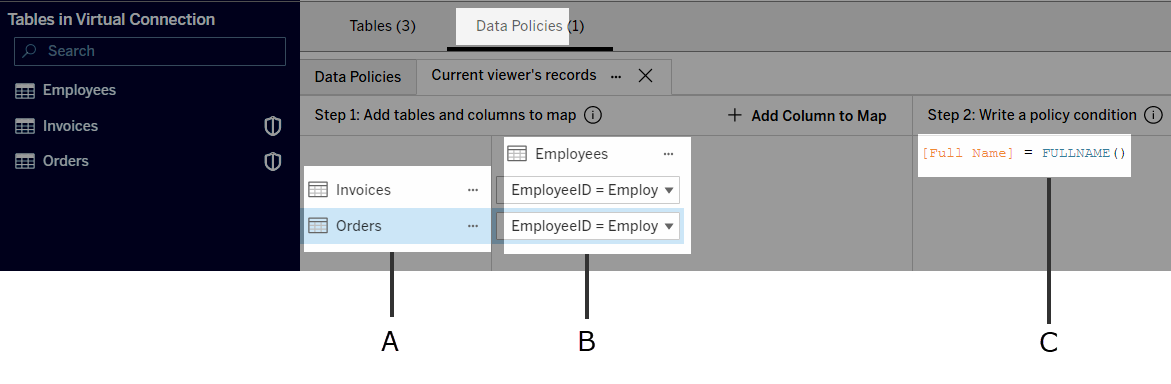Viewport: 1171px width, 384px height.
Task: Click the policy condition formula editor
Action: click(x=1025, y=155)
